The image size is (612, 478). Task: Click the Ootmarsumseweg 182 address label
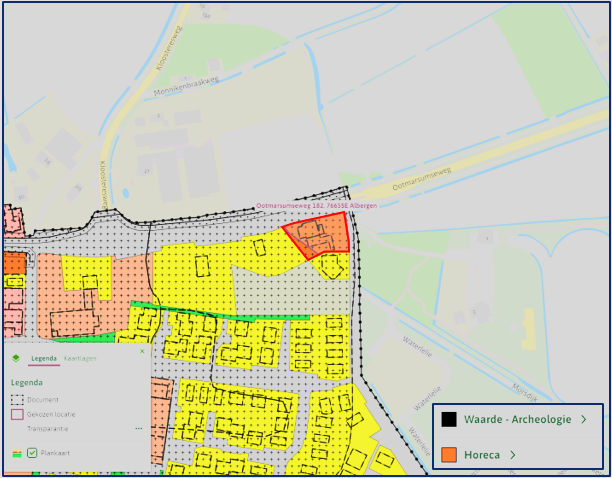pyautogui.click(x=317, y=206)
